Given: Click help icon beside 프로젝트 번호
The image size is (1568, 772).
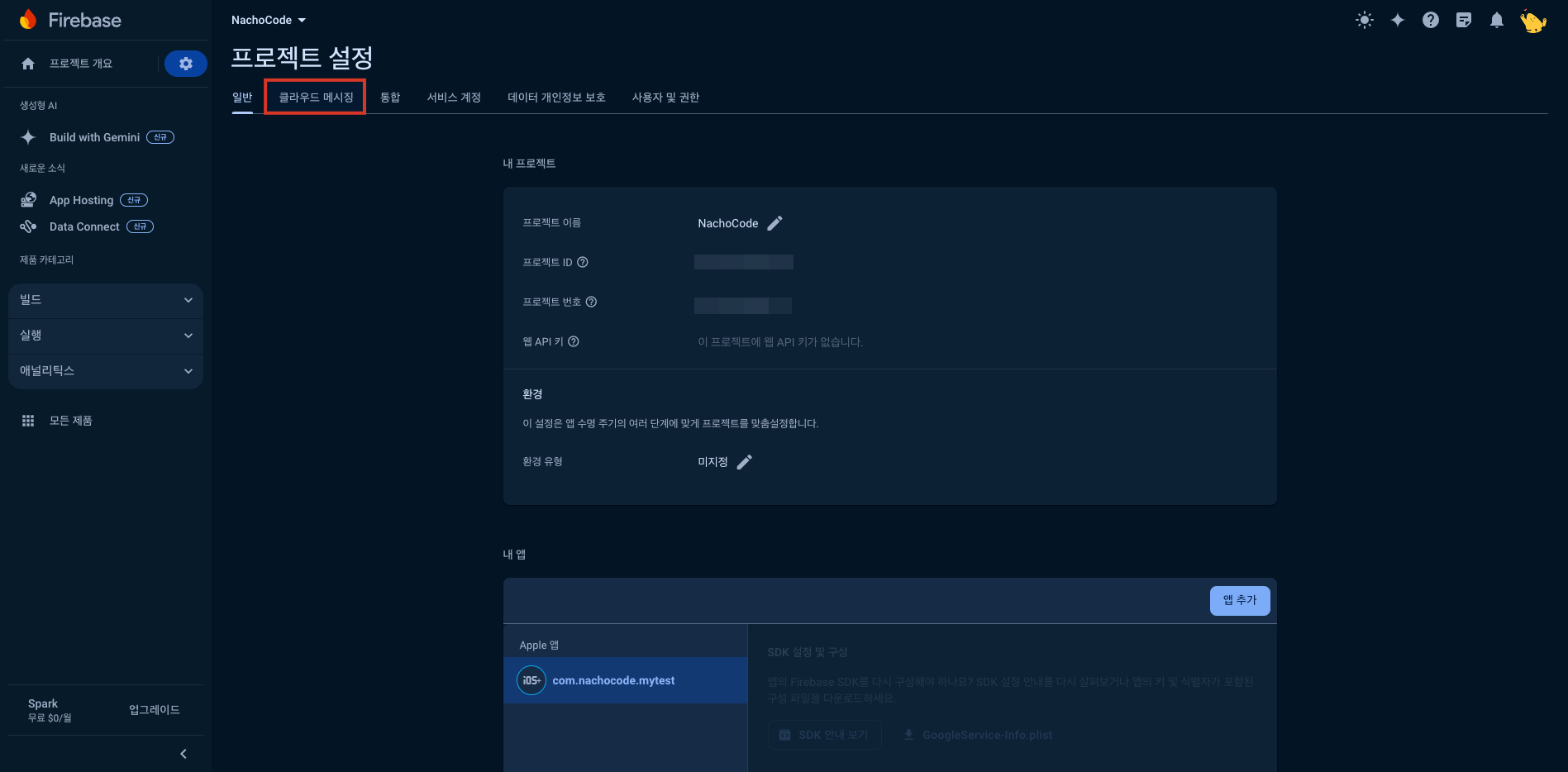Looking at the screenshot, I should [591, 302].
